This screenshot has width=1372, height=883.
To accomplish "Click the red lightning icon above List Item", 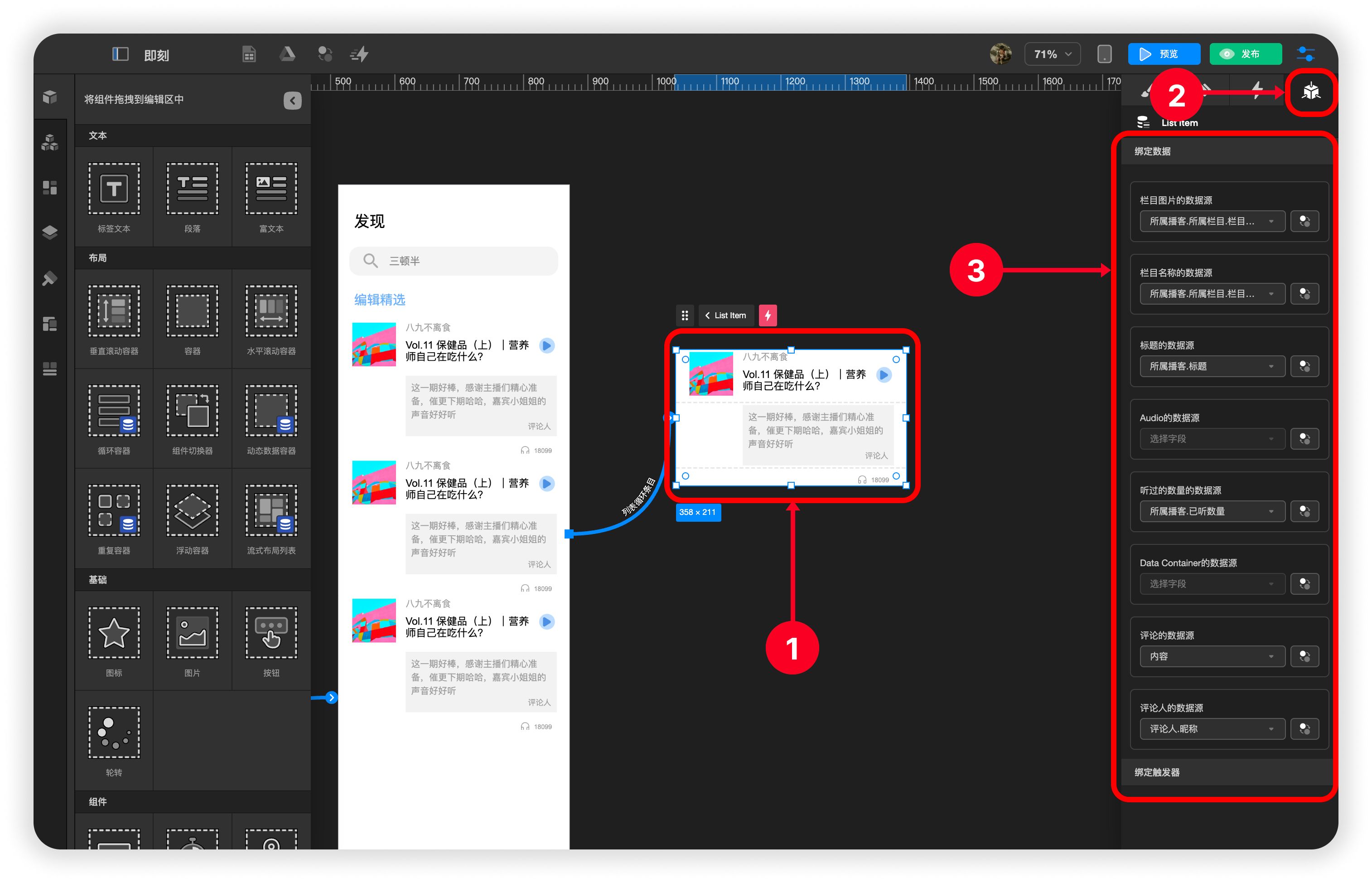I will 768,315.
